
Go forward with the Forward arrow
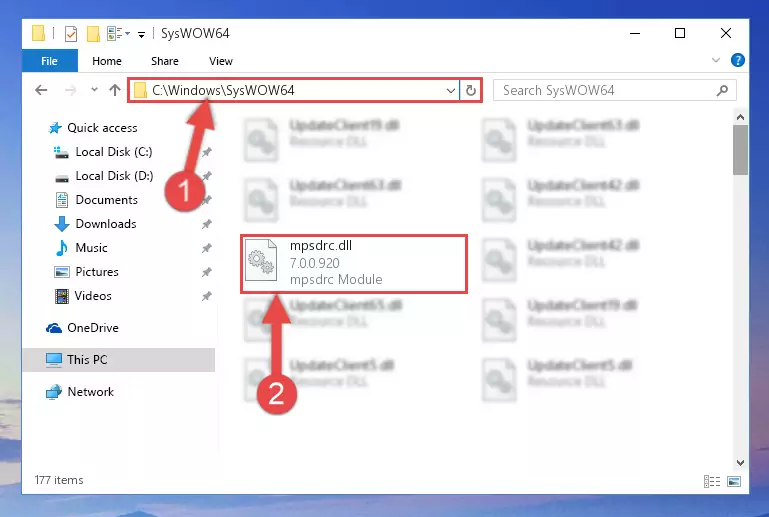[x=71, y=90]
